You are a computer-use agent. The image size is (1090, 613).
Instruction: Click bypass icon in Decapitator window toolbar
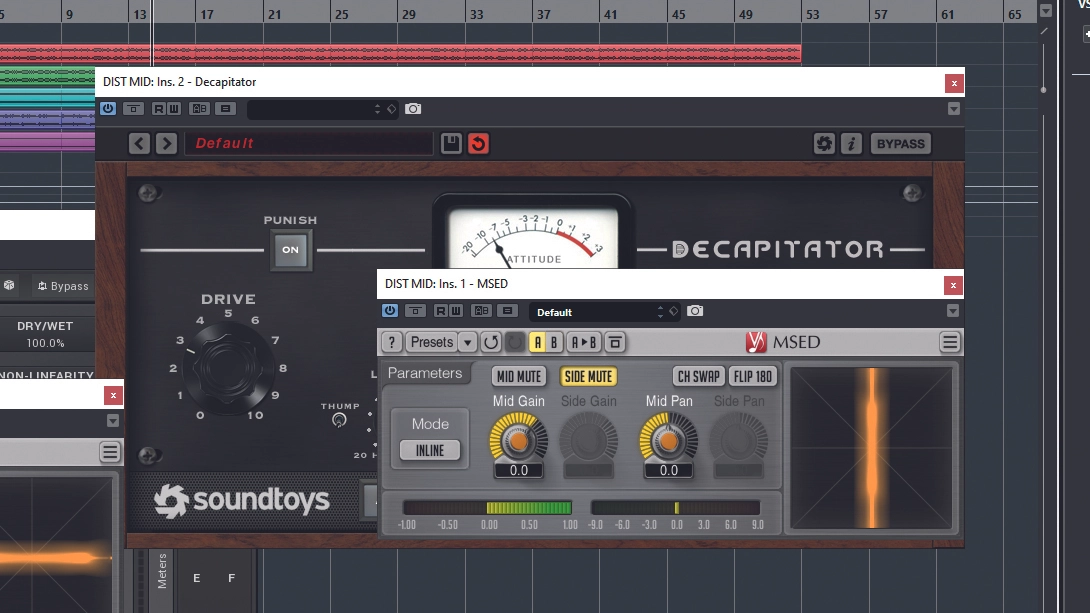coord(133,108)
